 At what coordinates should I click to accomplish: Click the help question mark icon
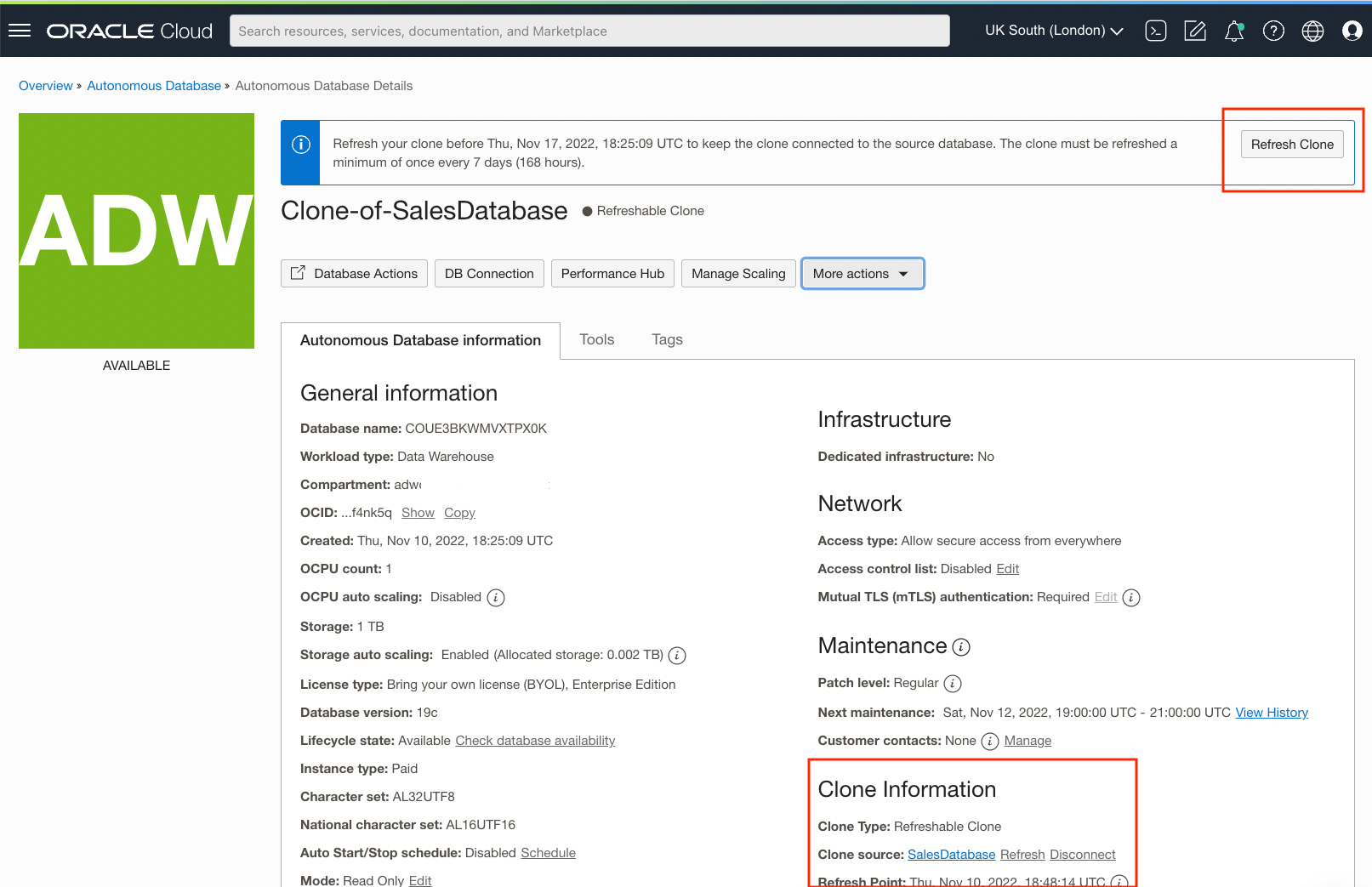1273,31
